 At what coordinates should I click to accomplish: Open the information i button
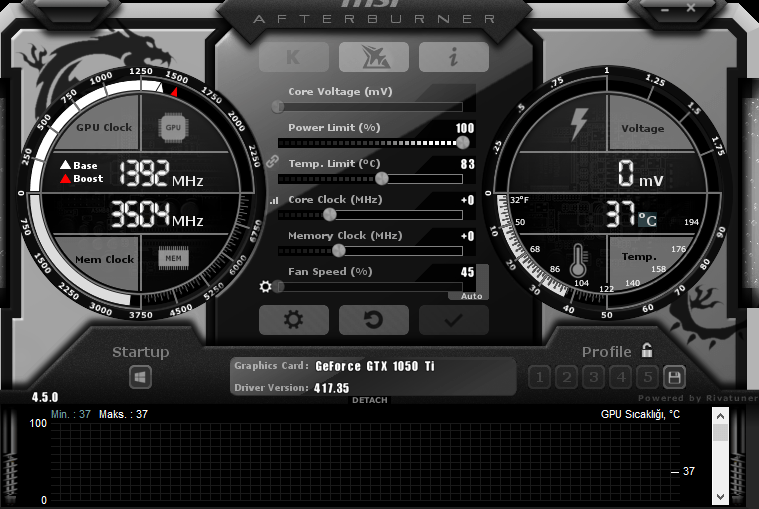(454, 57)
